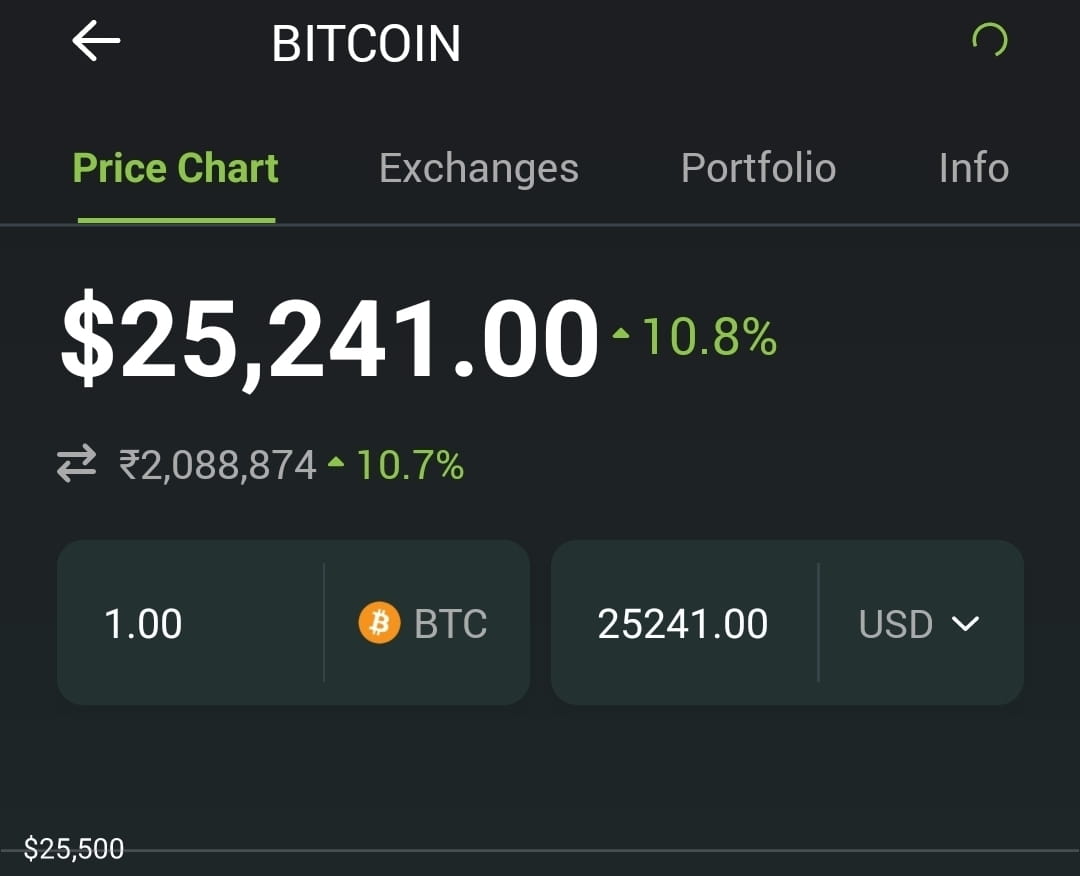Select the Bitcoin BTC coin logo

pos(381,622)
